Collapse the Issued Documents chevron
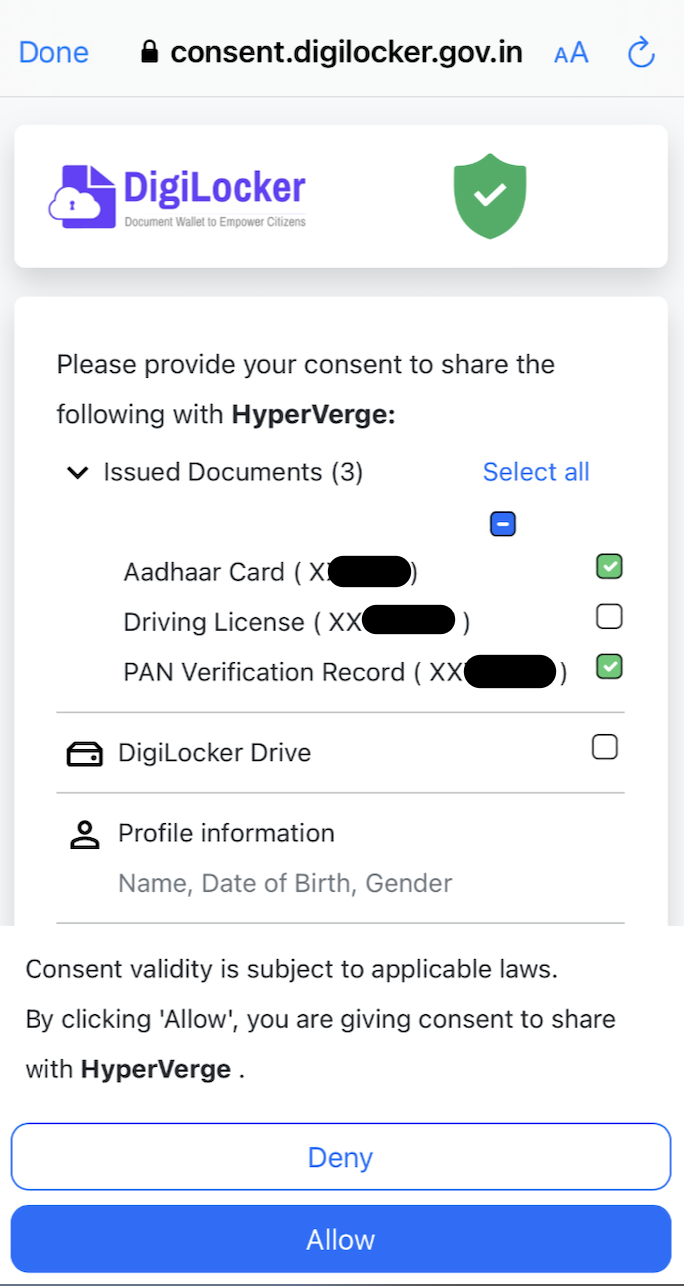The width and height of the screenshot is (684, 1286). coord(77,473)
